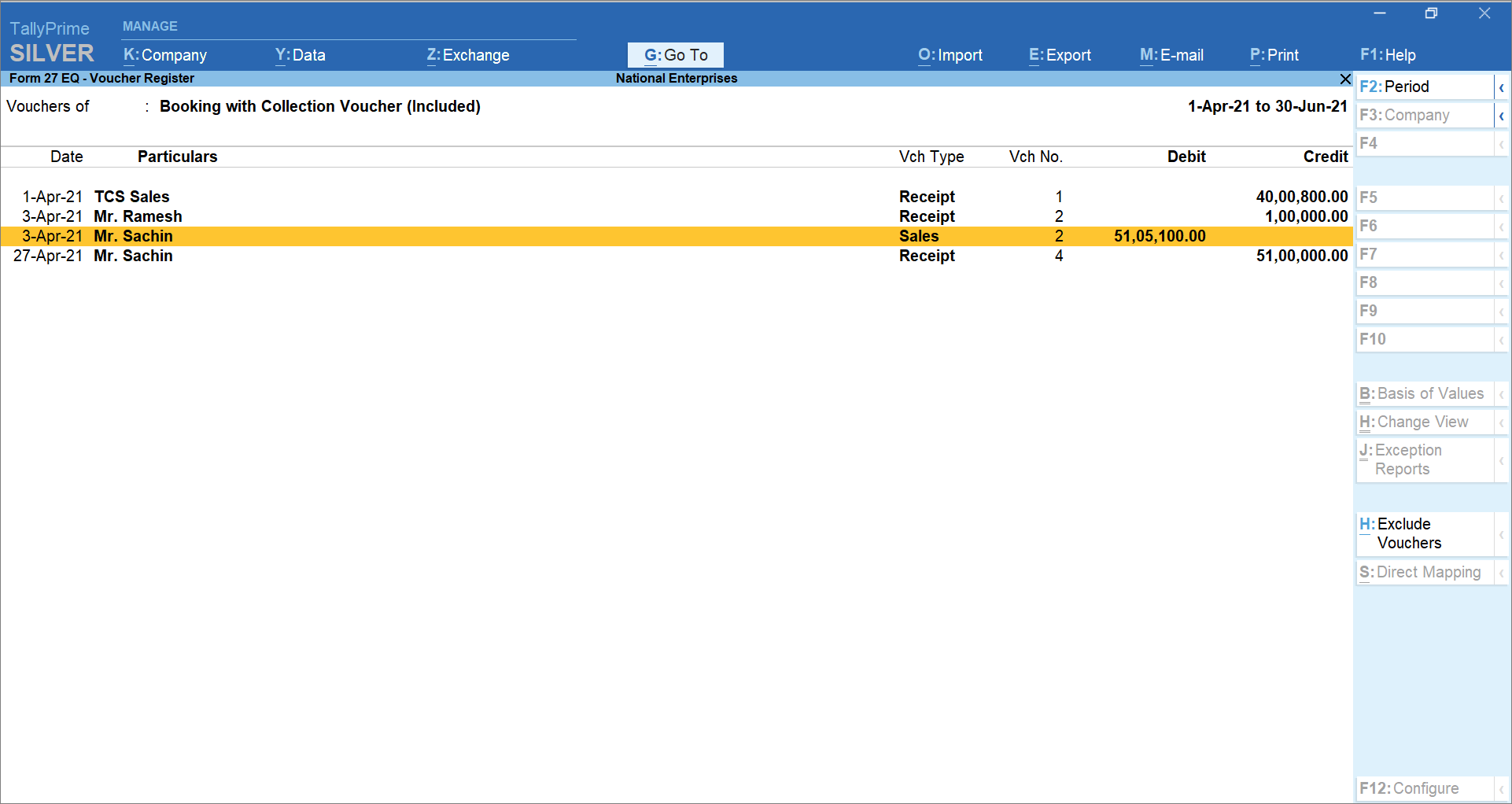Expand chevron beside J: Exception Reports
1512x804 pixels.
tap(1502, 460)
